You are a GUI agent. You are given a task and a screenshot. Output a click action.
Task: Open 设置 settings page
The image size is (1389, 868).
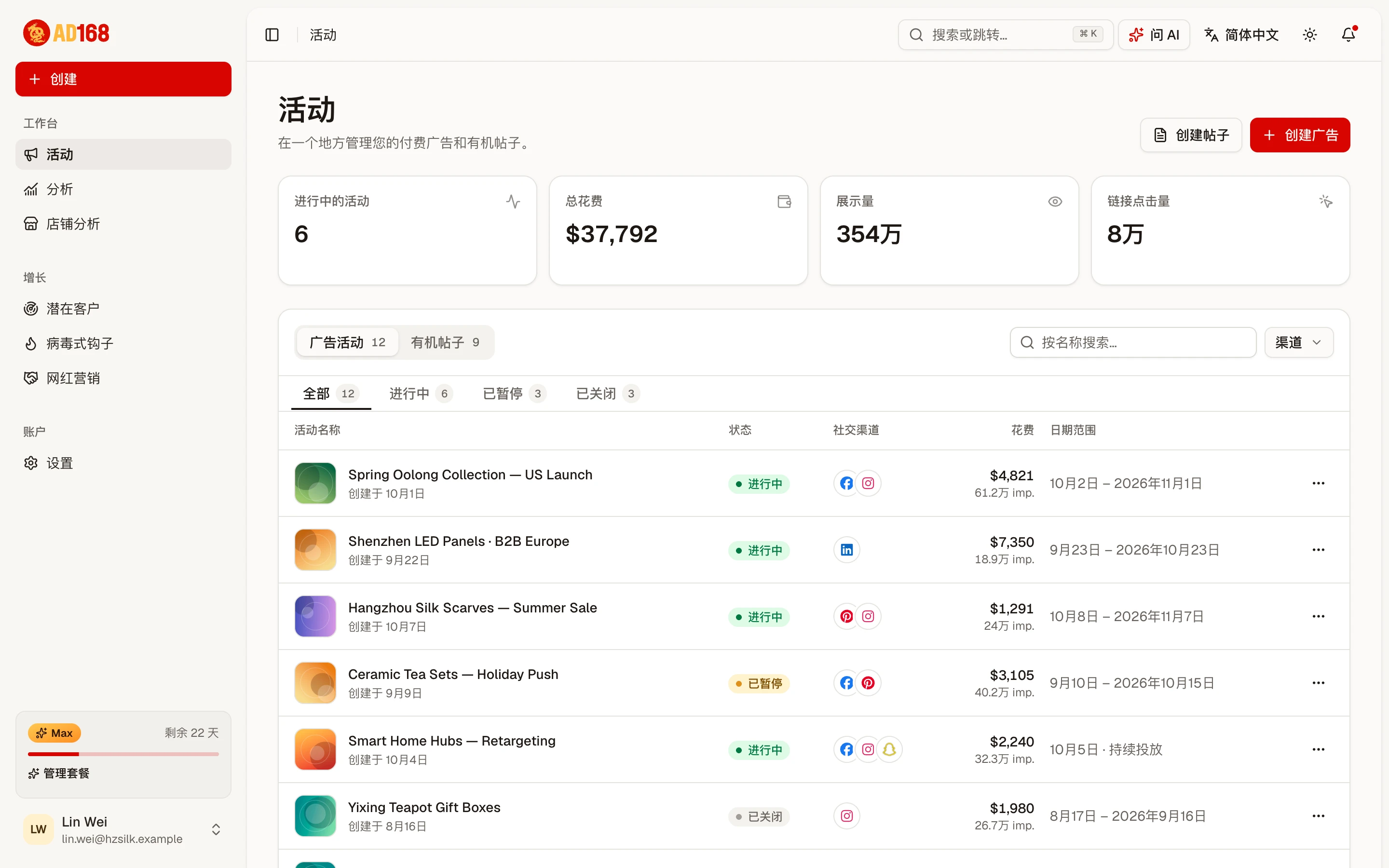[123, 463]
